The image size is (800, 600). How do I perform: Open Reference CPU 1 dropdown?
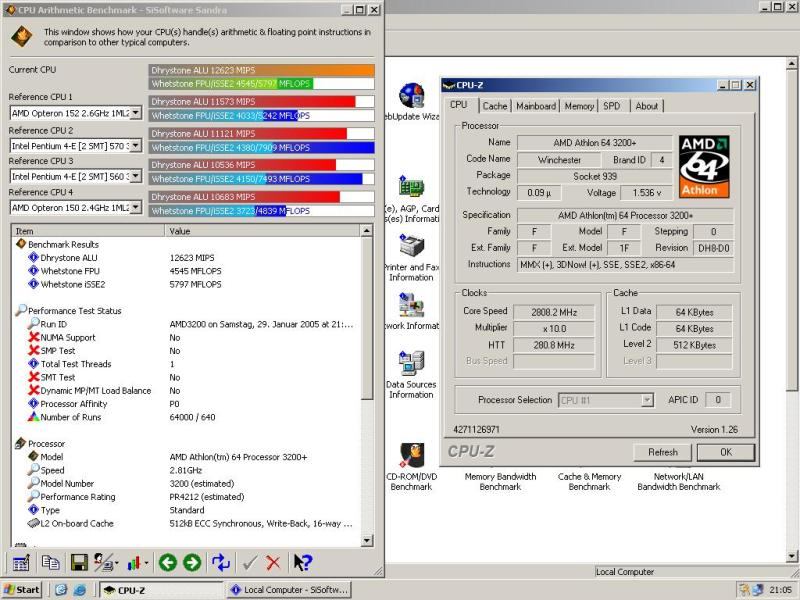[136, 113]
